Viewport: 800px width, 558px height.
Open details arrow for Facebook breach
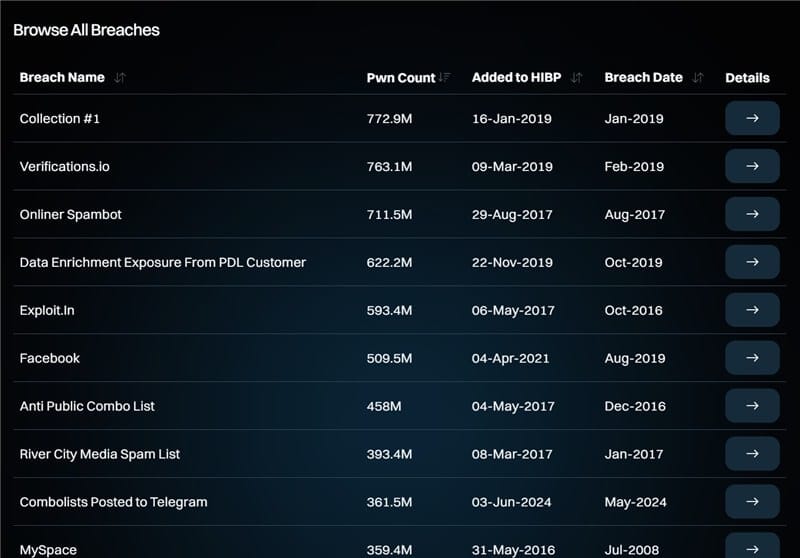click(752, 358)
